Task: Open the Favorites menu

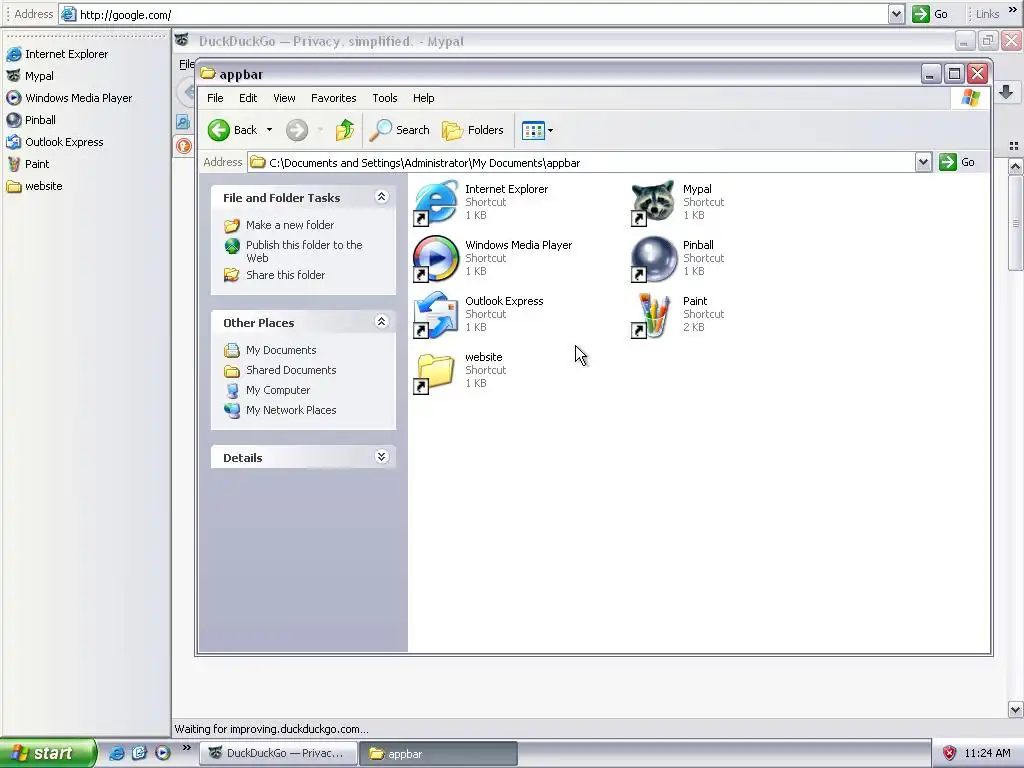Action: (x=334, y=98)
